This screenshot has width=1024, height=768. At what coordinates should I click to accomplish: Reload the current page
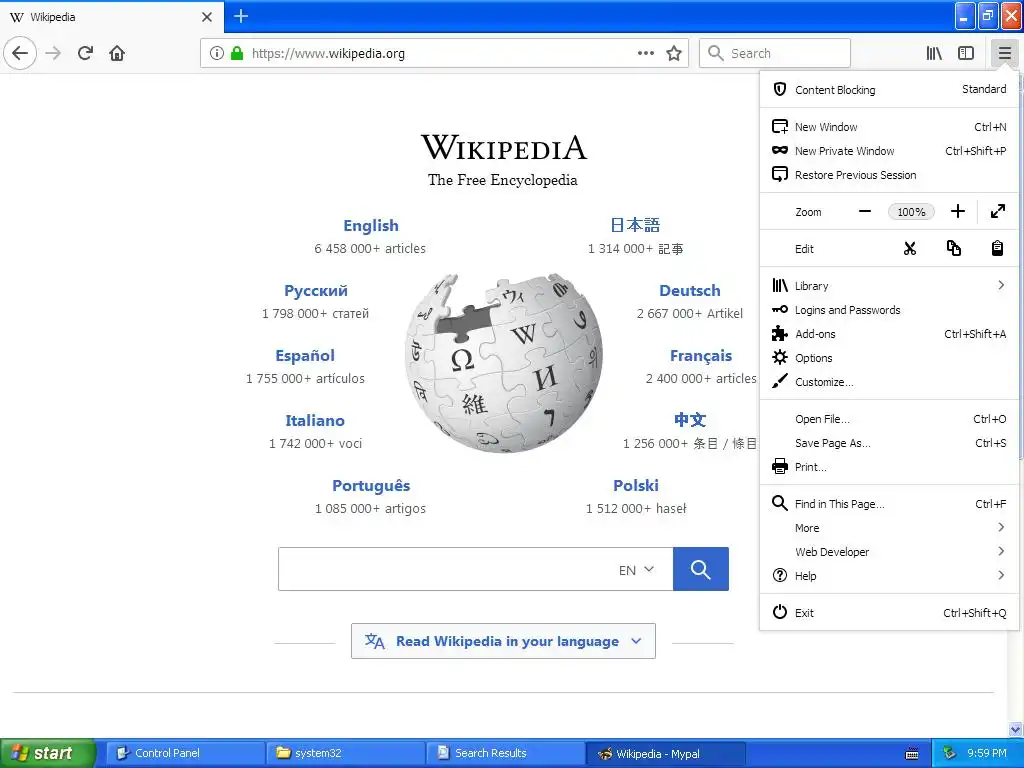85,53
